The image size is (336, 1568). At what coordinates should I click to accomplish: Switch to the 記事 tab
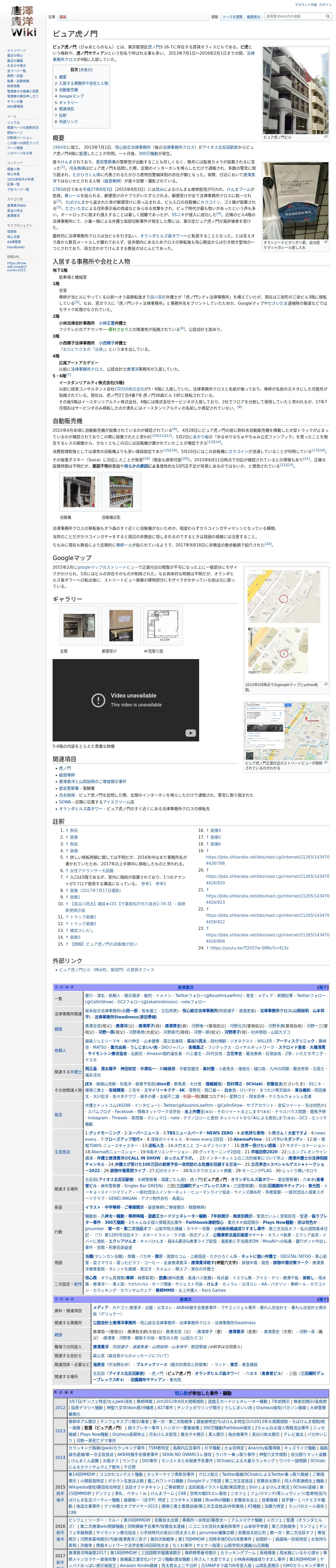(x=52, y=17)
